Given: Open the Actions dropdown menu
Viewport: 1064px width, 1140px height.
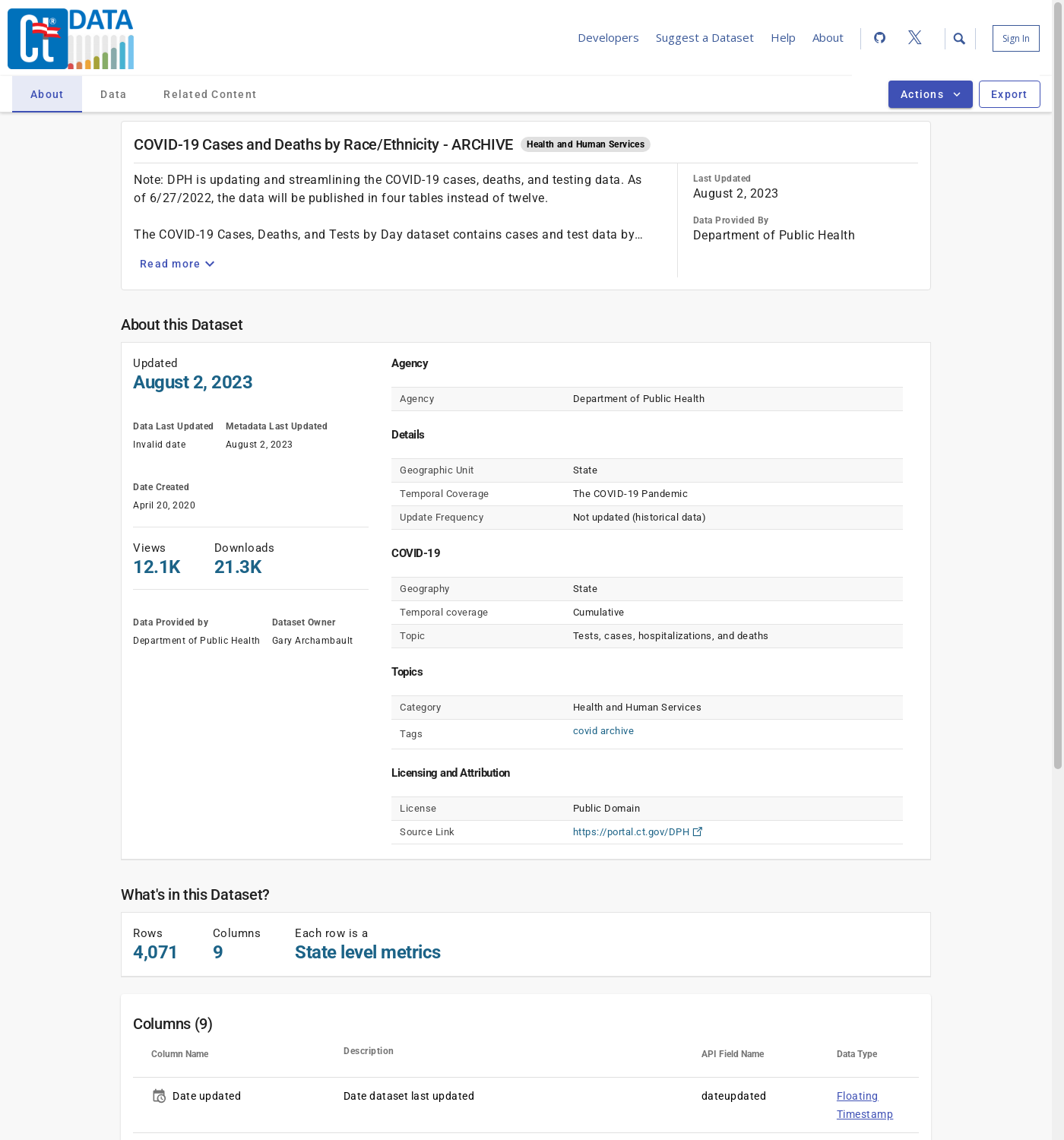Looking at the screenshot, I should 929,94.
